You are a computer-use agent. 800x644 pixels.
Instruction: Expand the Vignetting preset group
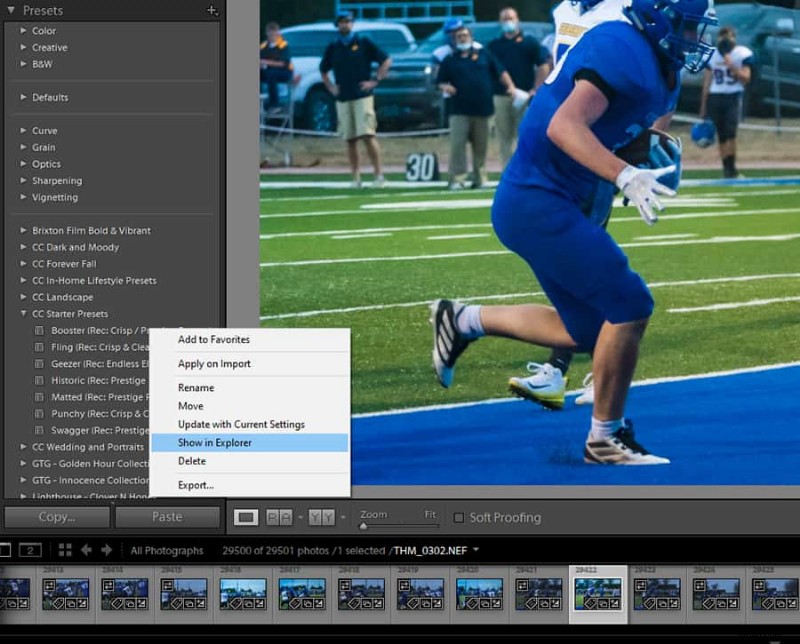(x=23, y=197)
